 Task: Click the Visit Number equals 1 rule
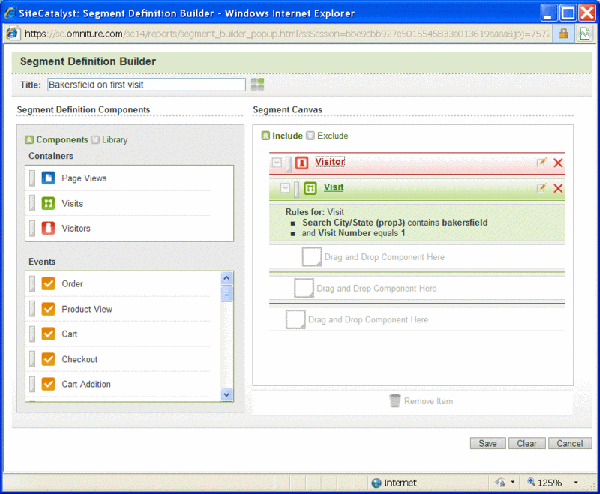pyautogui.click(x=353, y=233)
